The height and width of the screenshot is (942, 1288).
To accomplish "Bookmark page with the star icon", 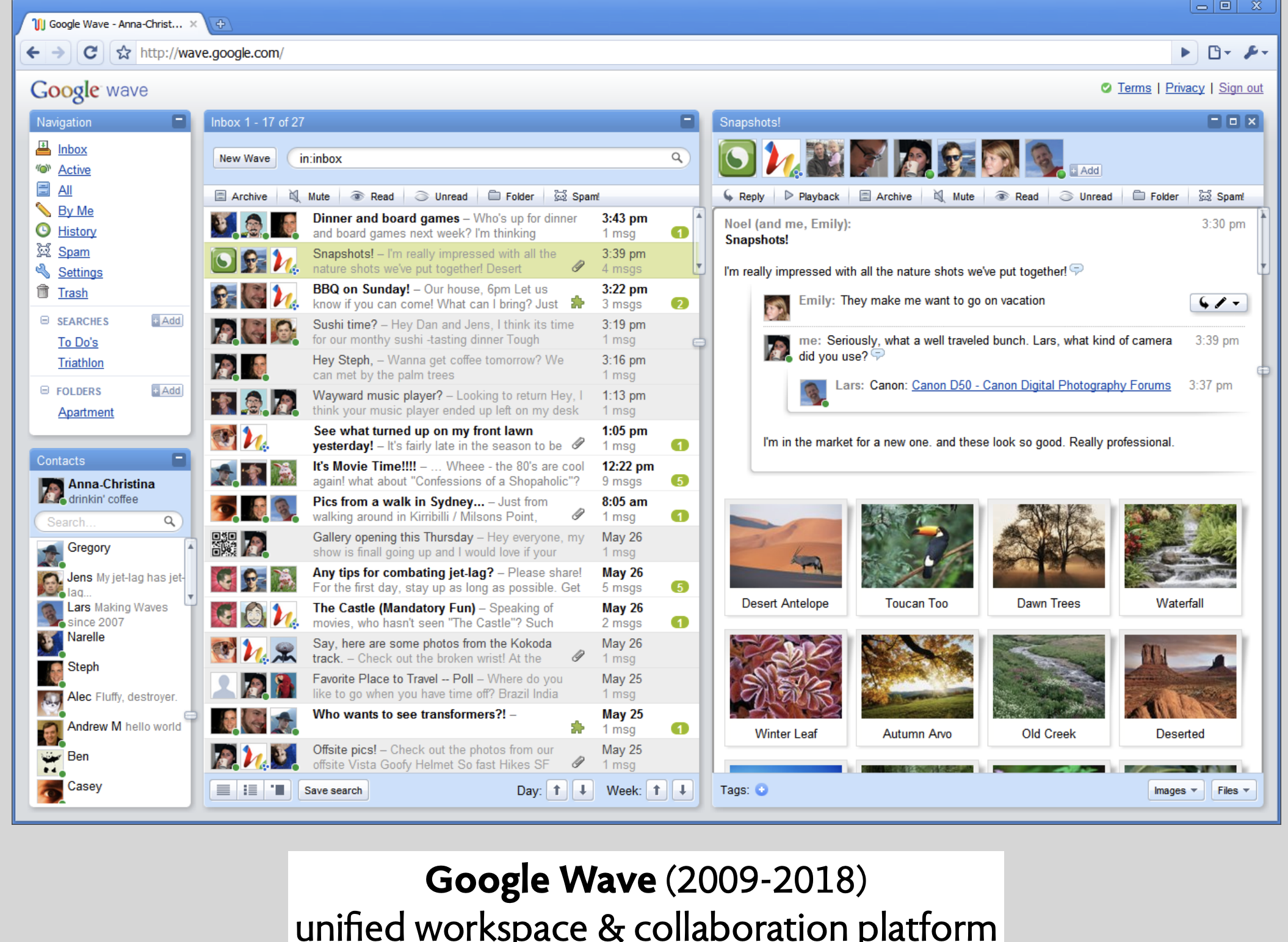I will pyautogui.click(x=123, y=52).
